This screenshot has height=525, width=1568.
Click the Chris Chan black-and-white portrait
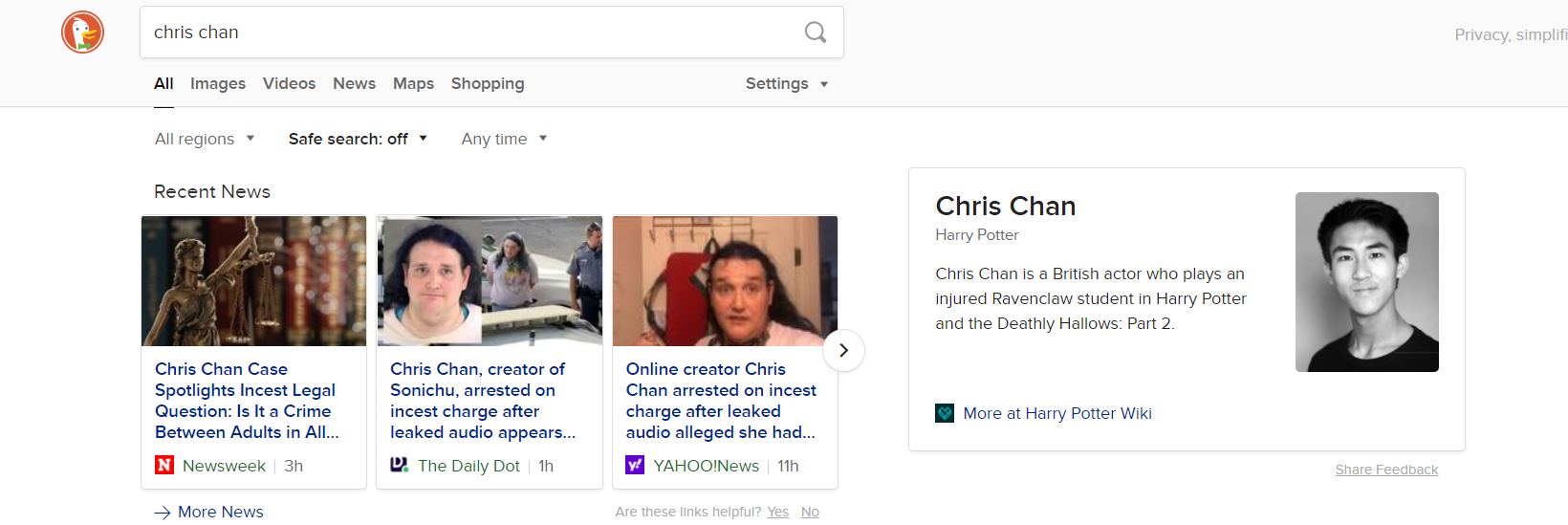[x=1367, y=282]
